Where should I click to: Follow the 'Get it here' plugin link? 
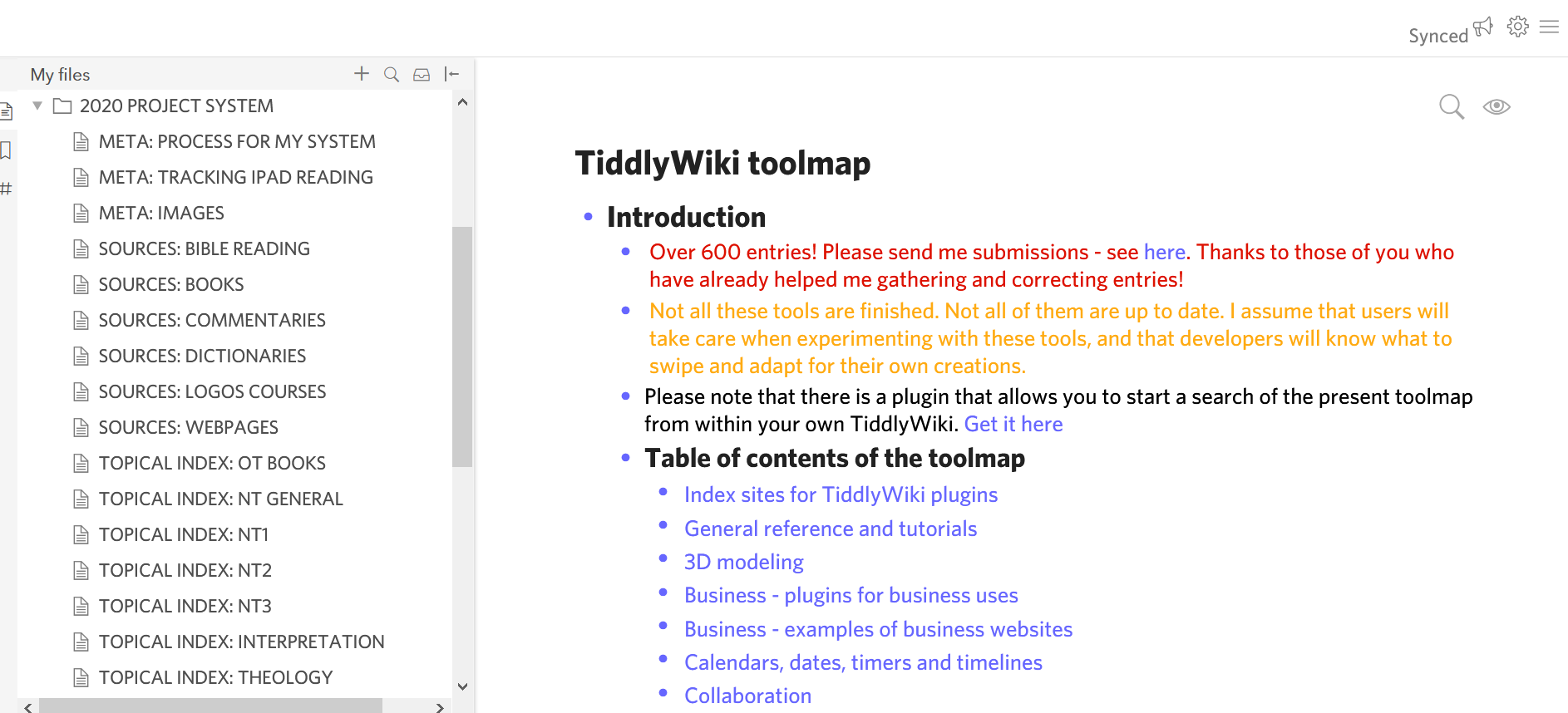click(1013, 425)
